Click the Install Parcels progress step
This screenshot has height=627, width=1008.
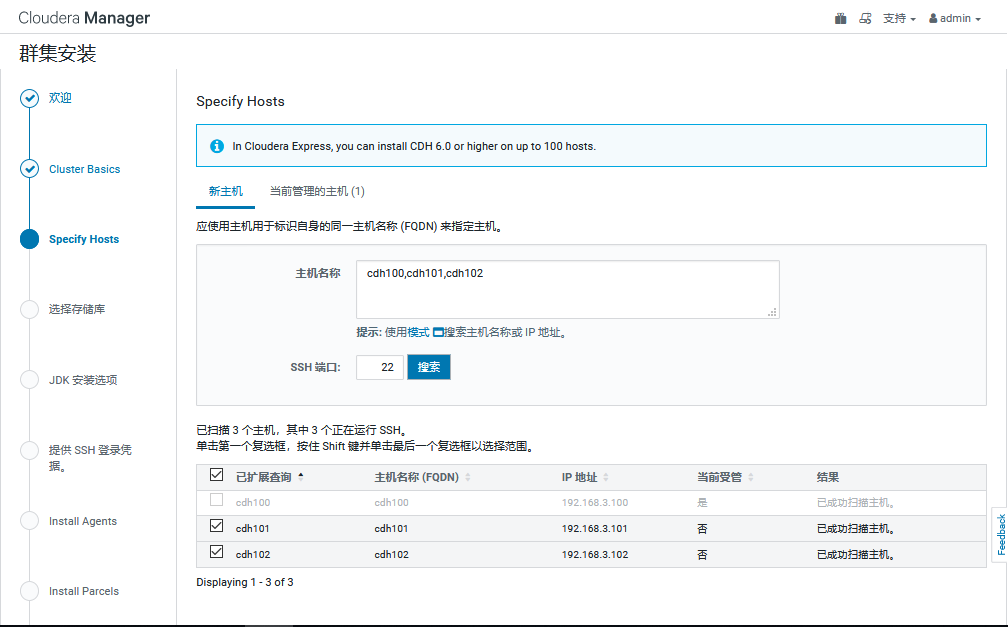(x=29, y=591)
